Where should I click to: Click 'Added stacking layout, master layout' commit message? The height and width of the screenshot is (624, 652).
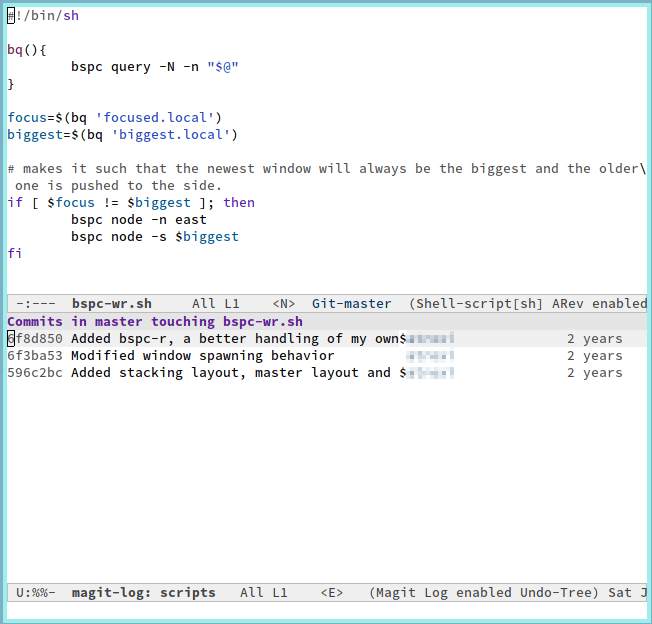239,373
